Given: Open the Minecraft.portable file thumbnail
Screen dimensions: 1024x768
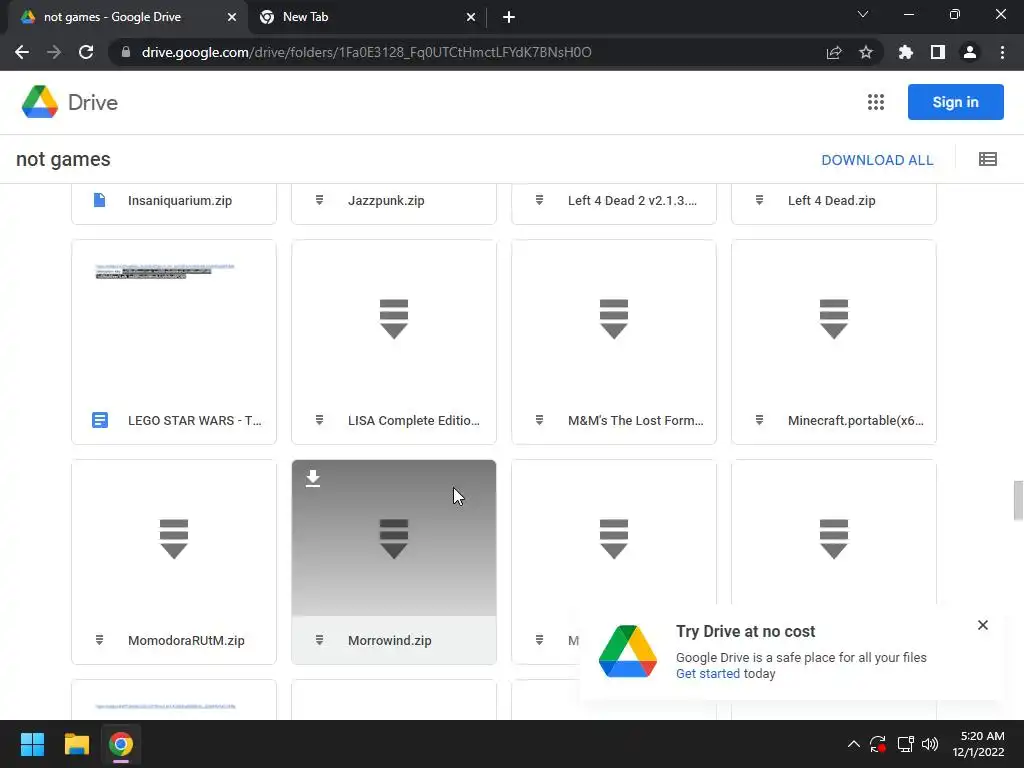Looking at the screenshot, I should click(834, 318).
